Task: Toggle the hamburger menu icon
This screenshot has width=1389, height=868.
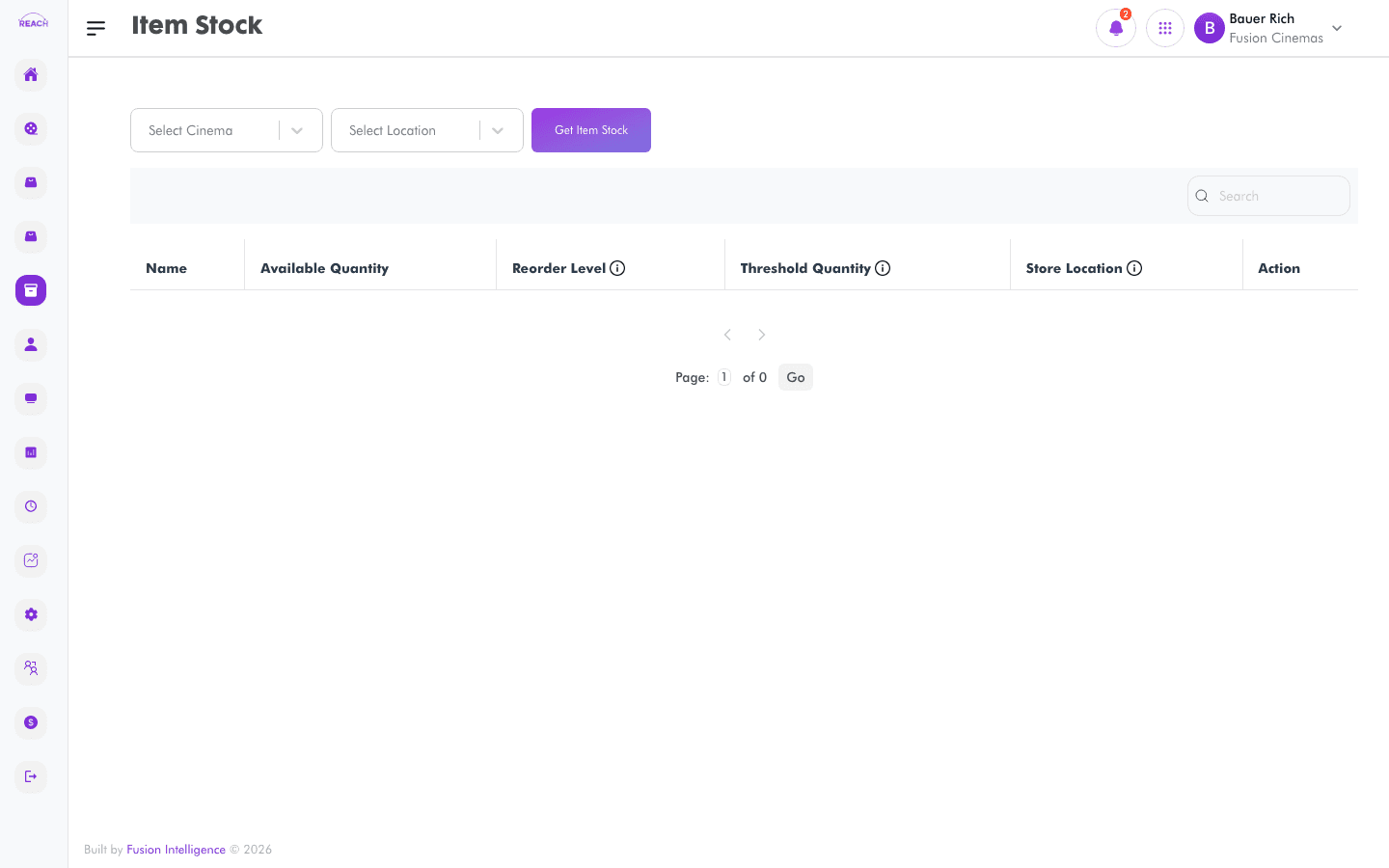Action: click(95, 29)
